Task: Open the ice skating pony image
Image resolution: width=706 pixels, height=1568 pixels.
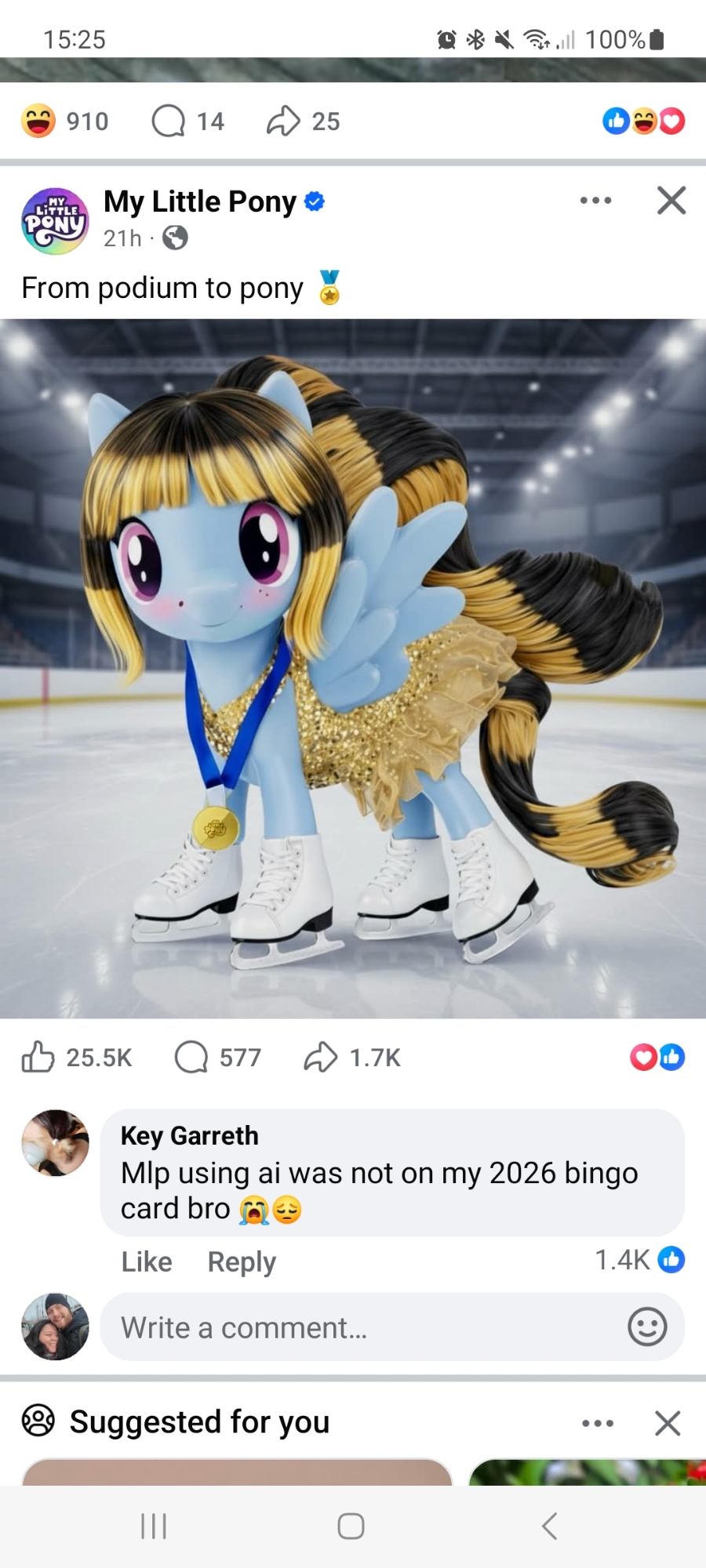Action: pyautogui.click(x=353, y=668)
